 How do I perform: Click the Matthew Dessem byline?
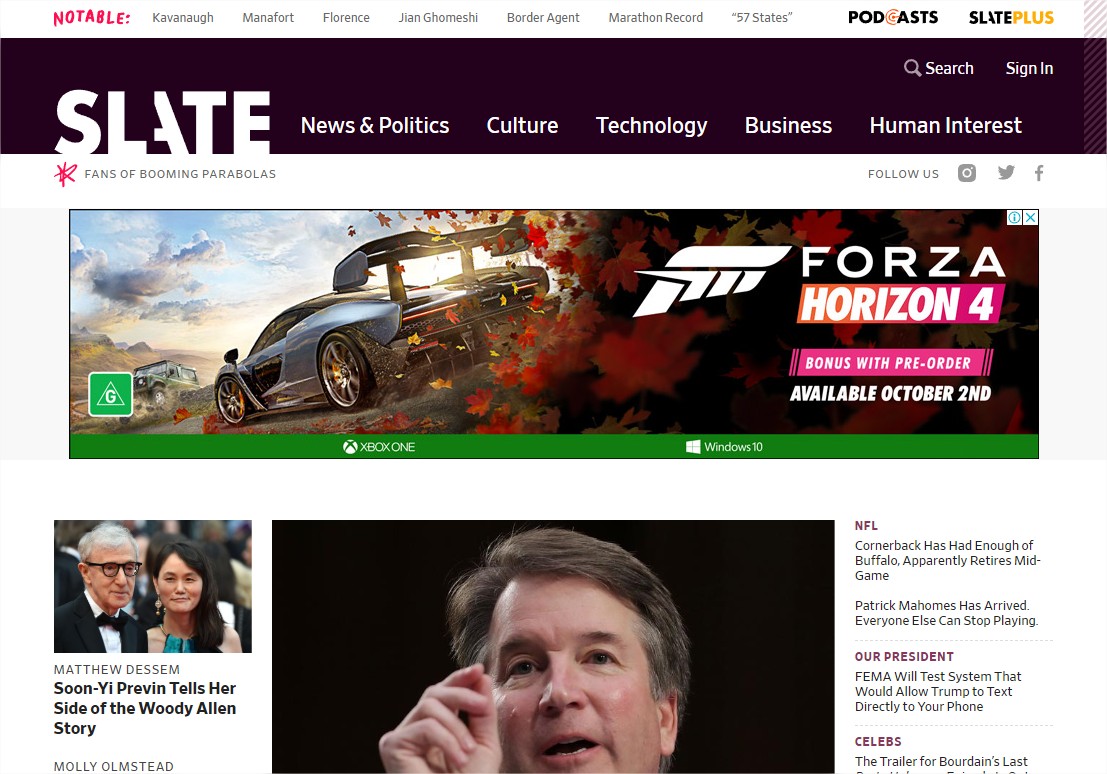(x=116, y=669)
